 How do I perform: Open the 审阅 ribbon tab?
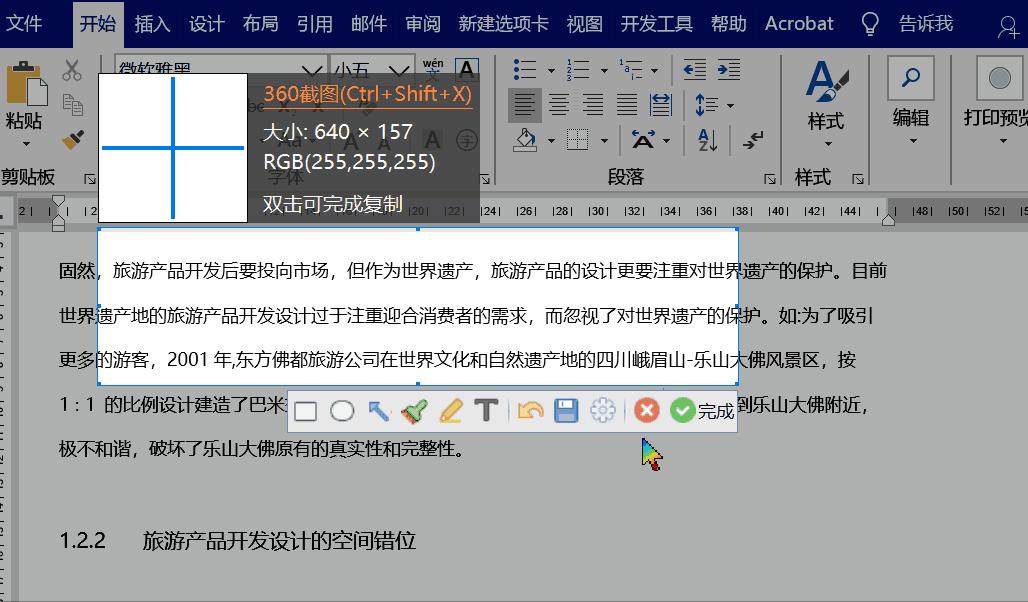423,23
